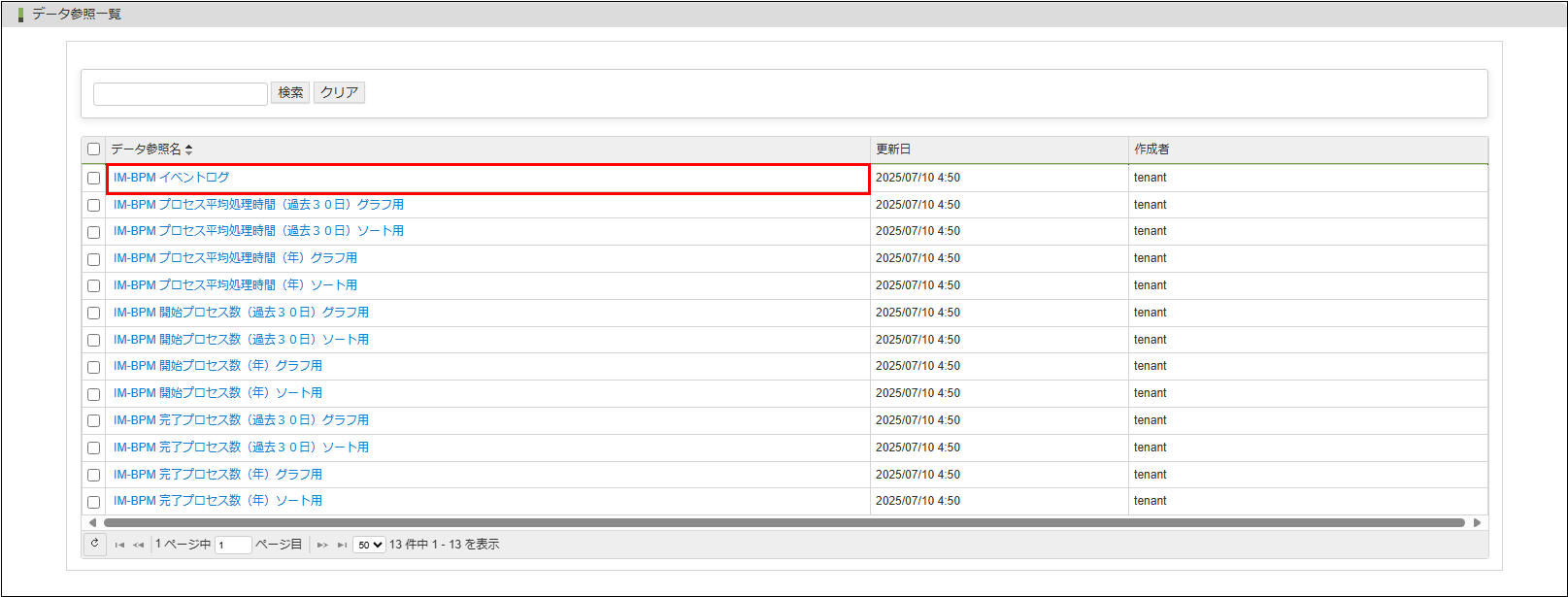Screen dimensions: 1568x597
Task: Check the box for プロセス平均処理時間（年）グラフ用 row
Action: 94,259
